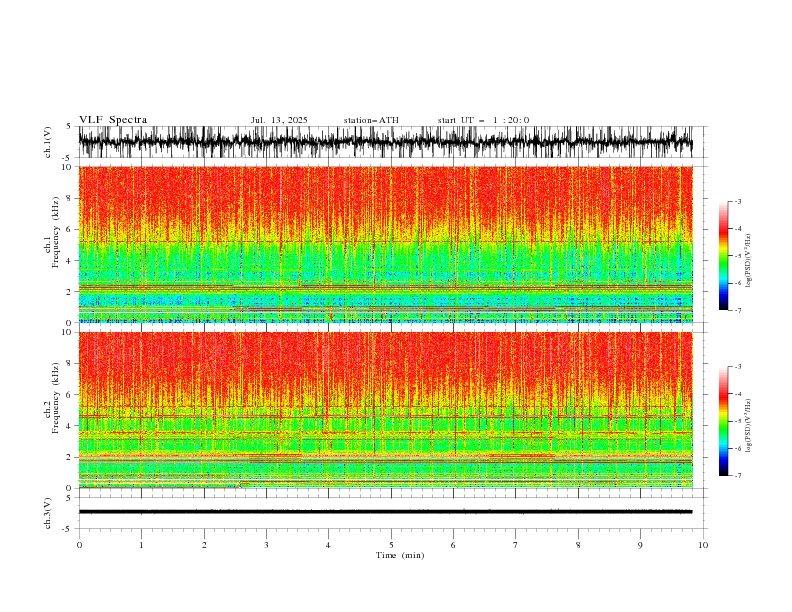Screen dimensions: 792x612
Task: Click the ch.2 spectrogram panel
Action: pos(385,410)
